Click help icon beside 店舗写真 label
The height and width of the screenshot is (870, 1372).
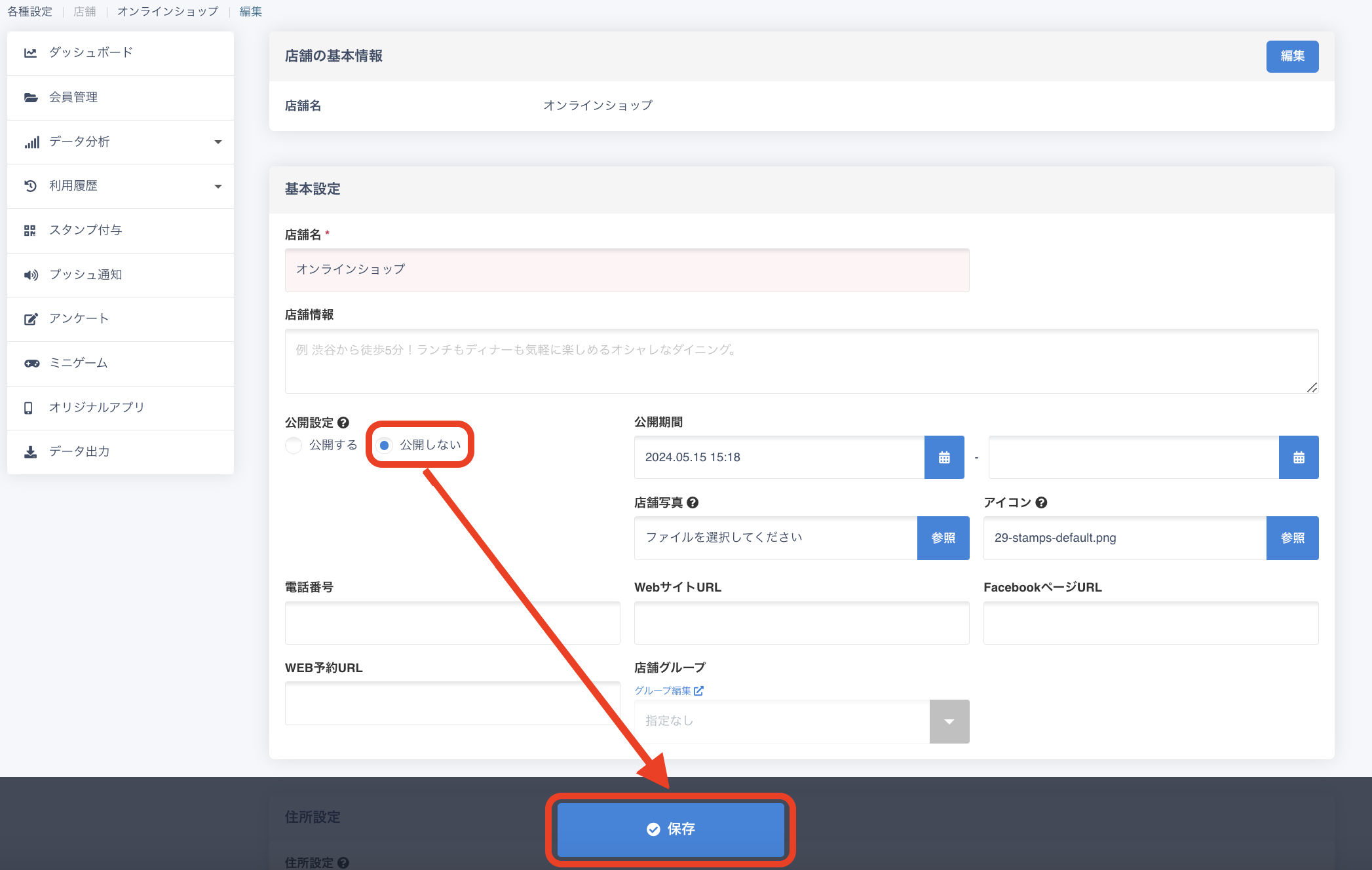tap(693, 502)
